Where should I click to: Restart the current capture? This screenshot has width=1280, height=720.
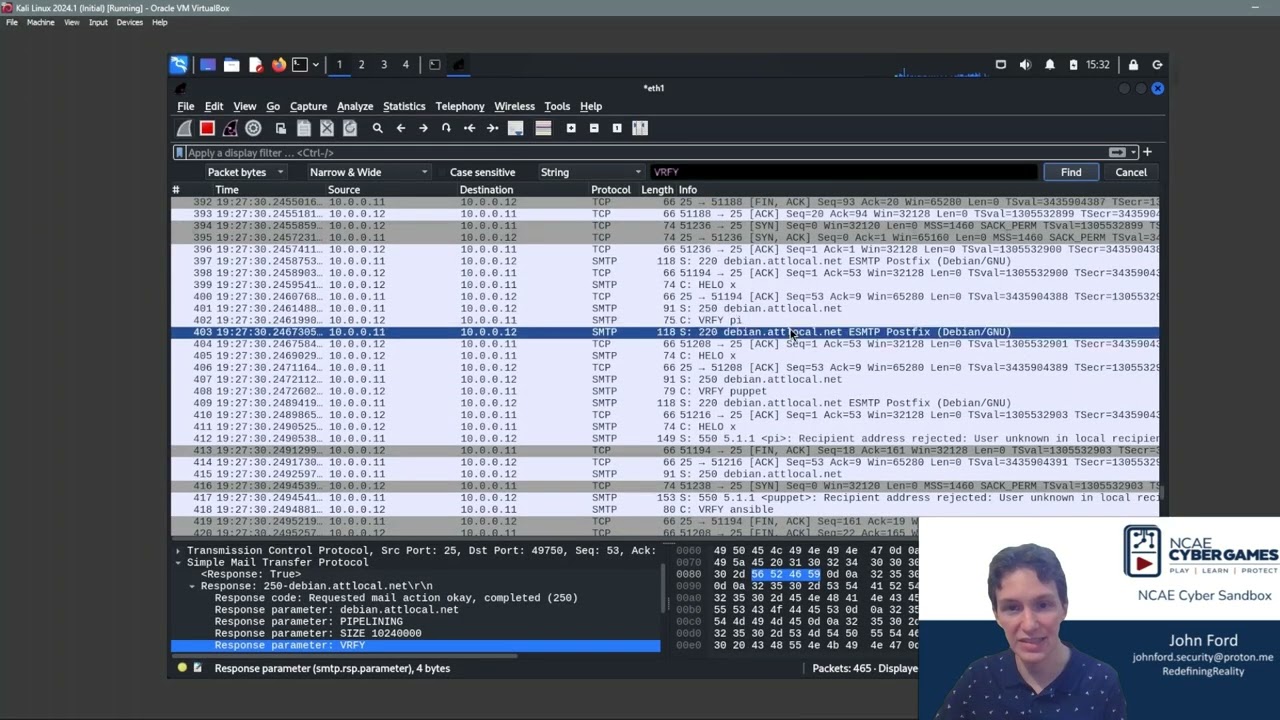point(230,128)
